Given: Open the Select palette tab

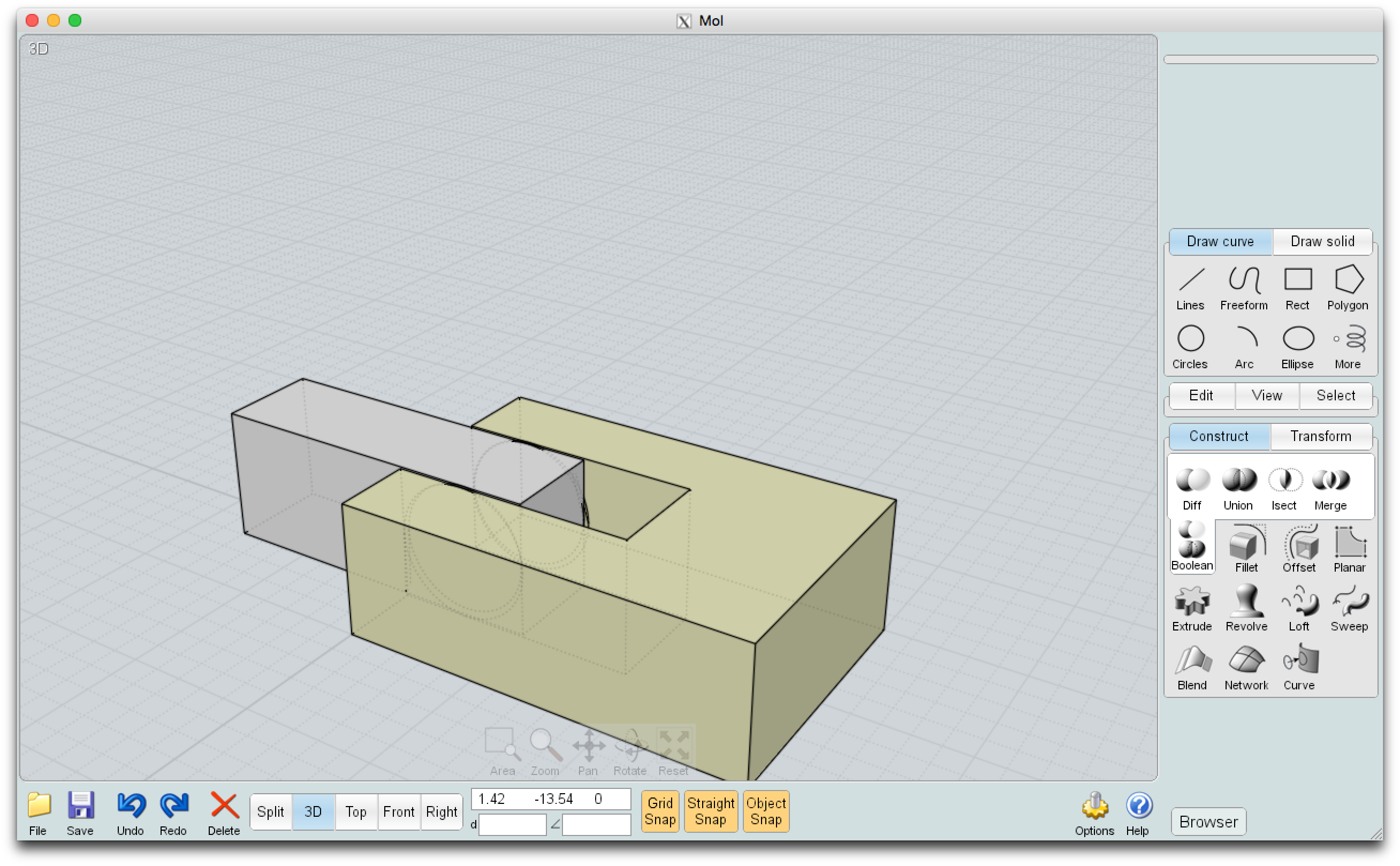Looking at the screenshot, I should (x=1336, y=395).
